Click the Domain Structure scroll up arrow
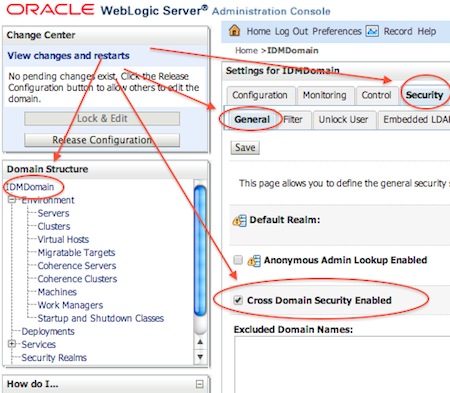This screenshot has width=450, height=393. click(200, 342)
